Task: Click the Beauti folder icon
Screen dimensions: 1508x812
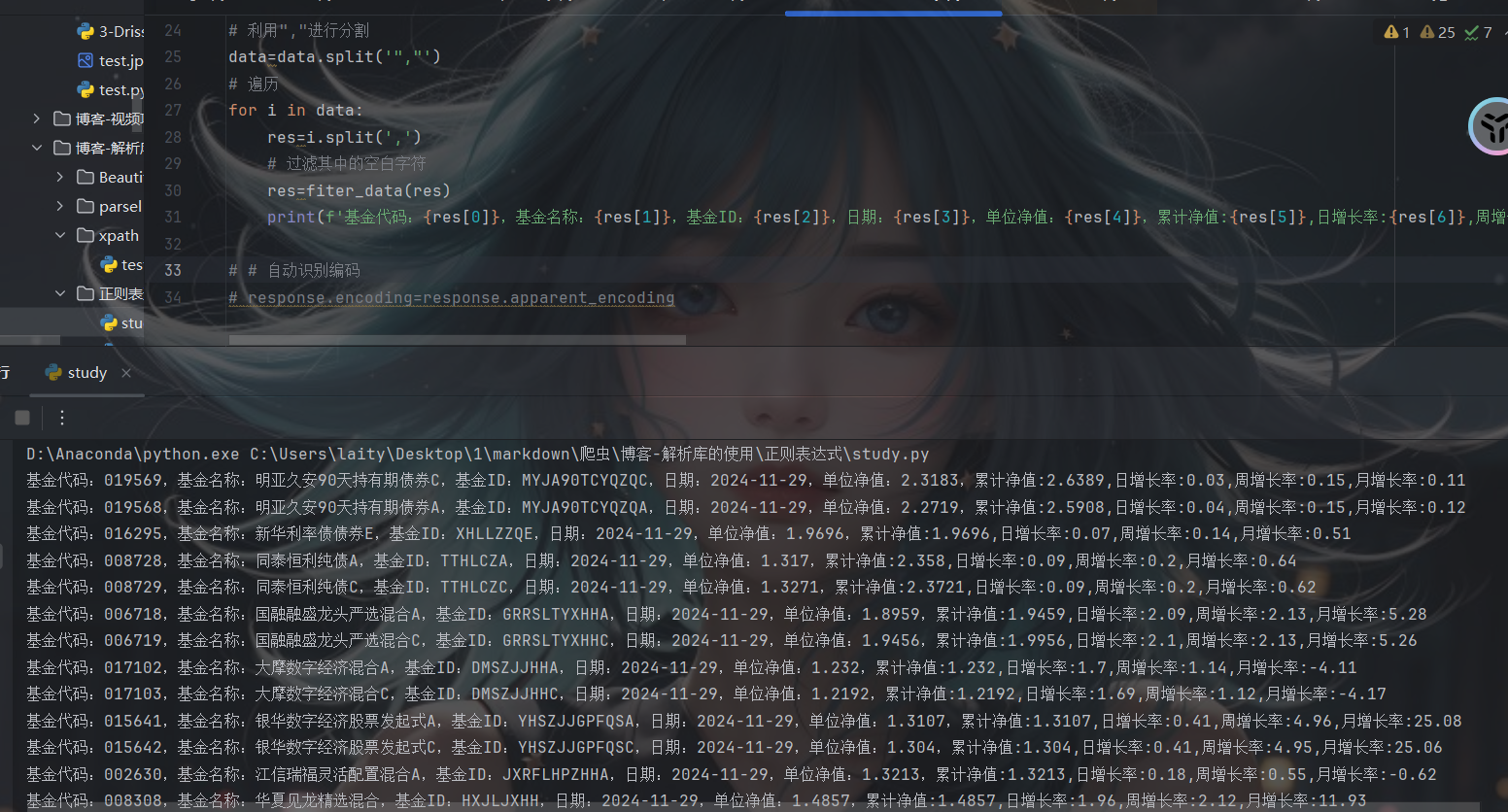Action: (86, 177)
